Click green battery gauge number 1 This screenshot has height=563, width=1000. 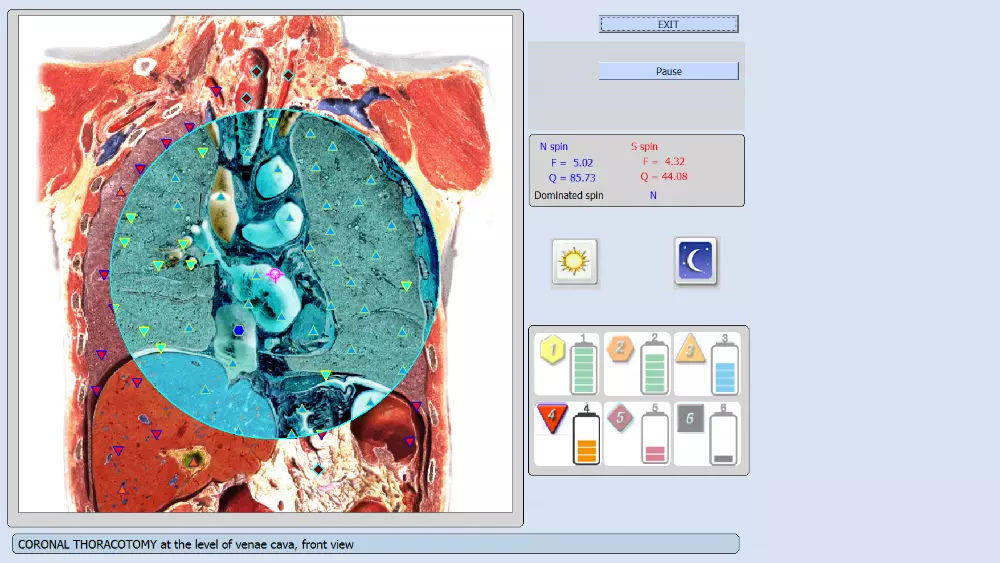pos(584,369)
